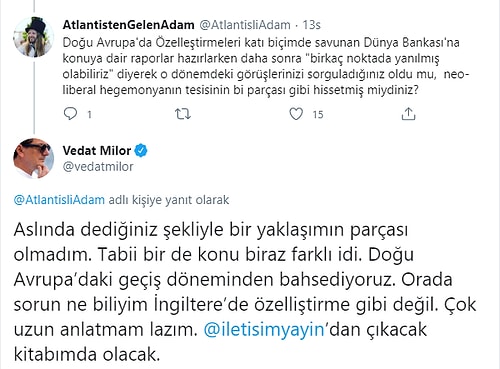
Task: Like the tweet with heart icon
Action: pyautogui.click(x=296, y=114)
